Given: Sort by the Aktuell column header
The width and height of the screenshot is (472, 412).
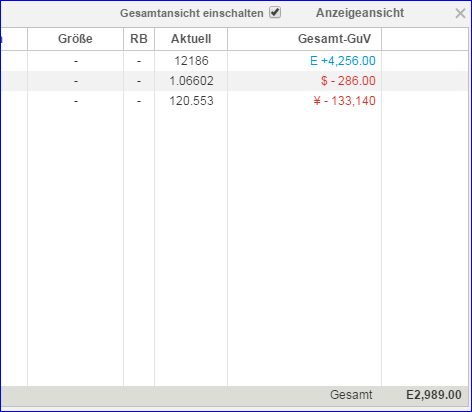Looking at the screenshot, I should (191, 39).
